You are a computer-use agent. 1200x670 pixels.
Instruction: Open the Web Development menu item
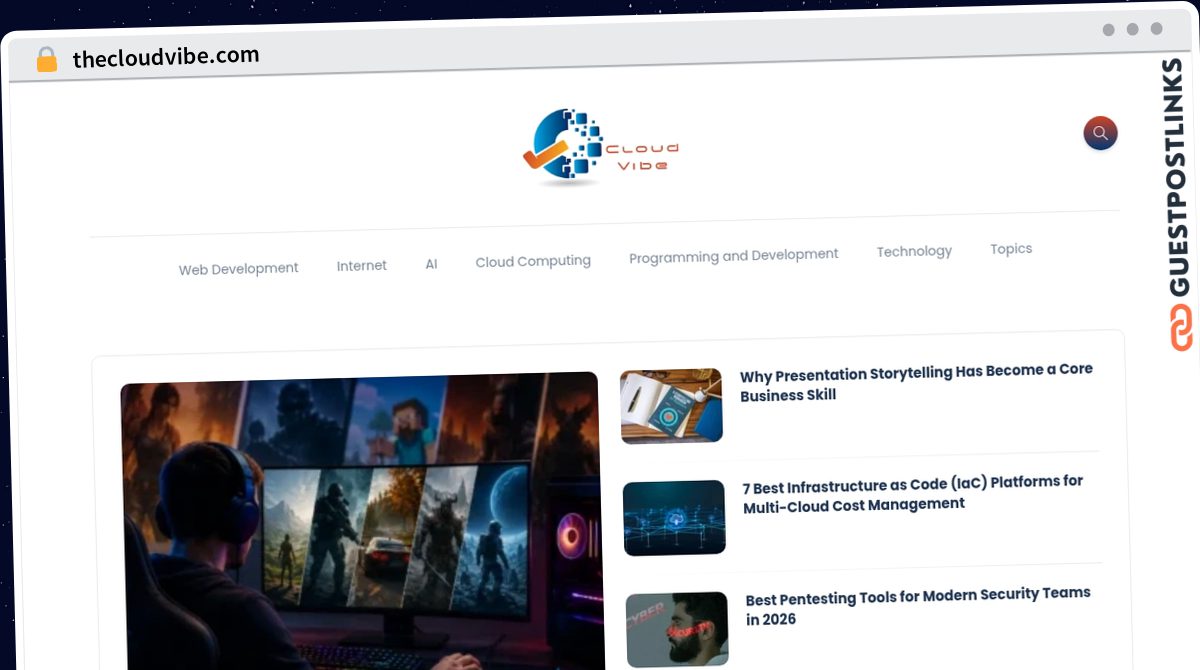click(238, 269)
